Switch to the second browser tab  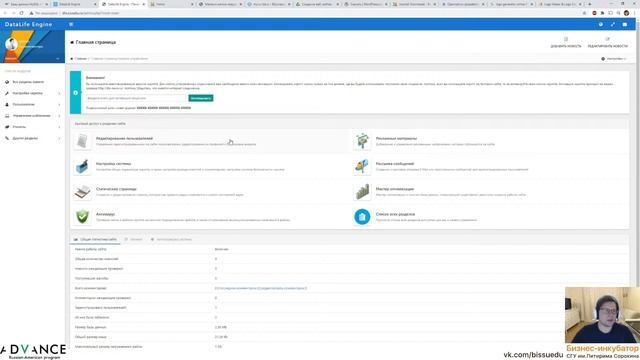click(x=74, y=4)
